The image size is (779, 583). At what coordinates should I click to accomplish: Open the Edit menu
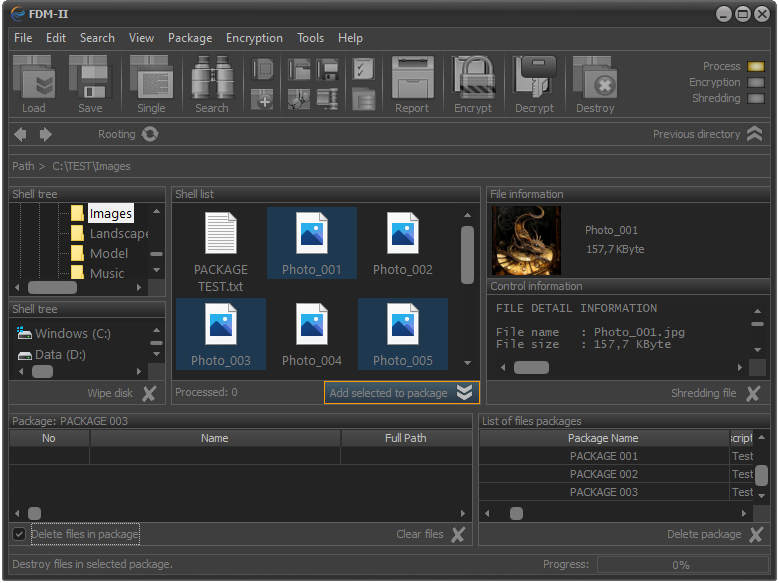click(x=56, y=38)
